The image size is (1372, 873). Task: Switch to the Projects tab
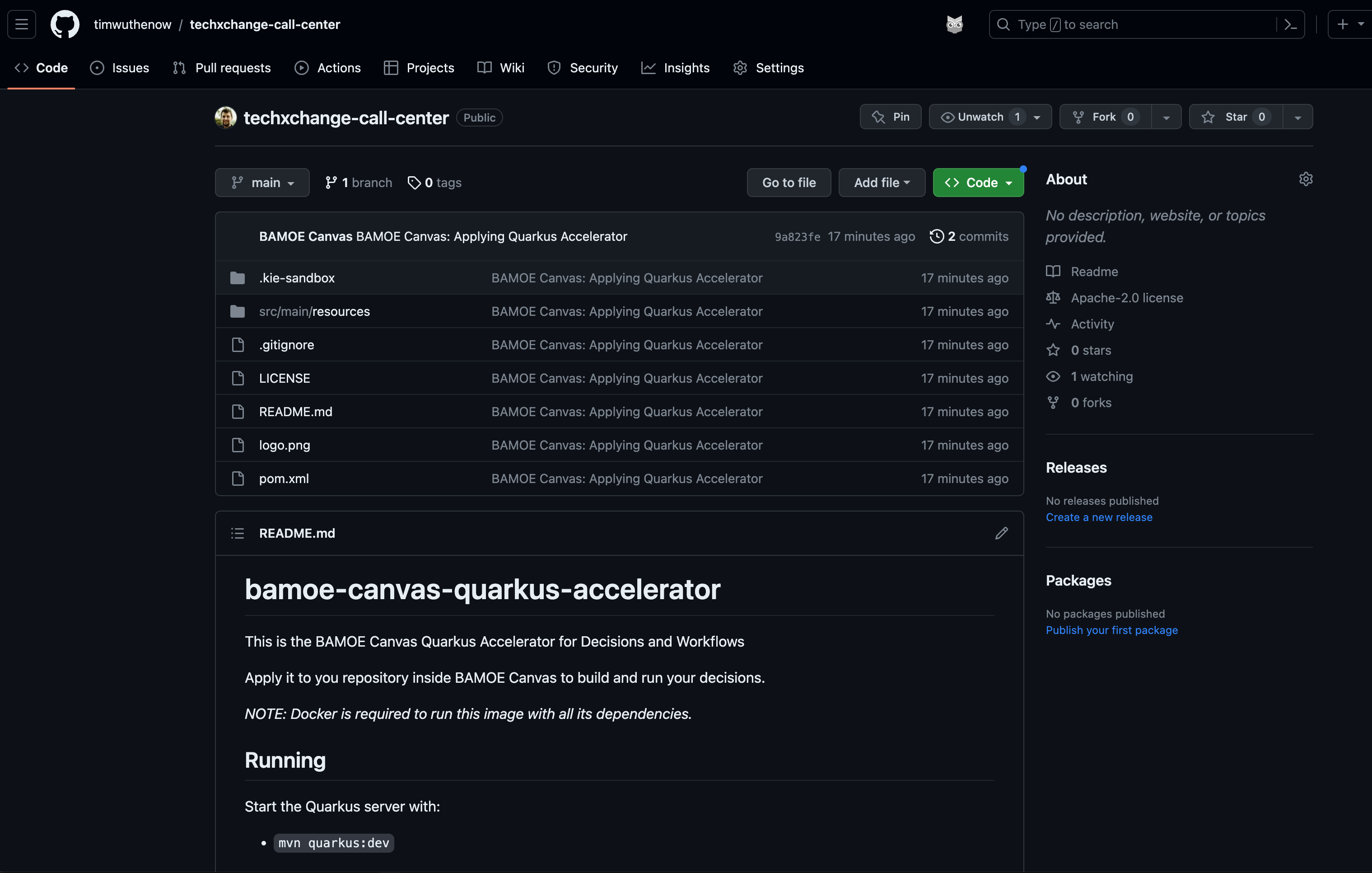pyautogui.click(x=419, y=68)
